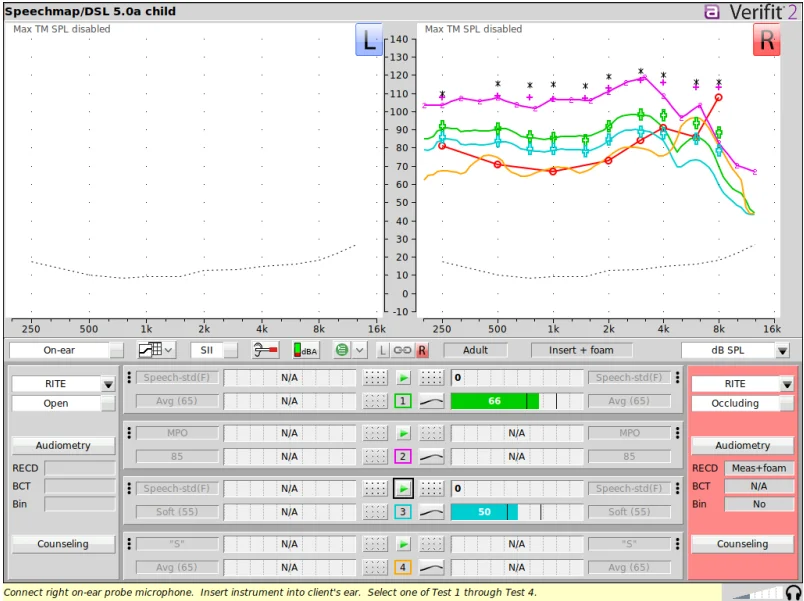The image size is (804, 601).
Task: Toggle the SII display button
Action: [214, 350]
